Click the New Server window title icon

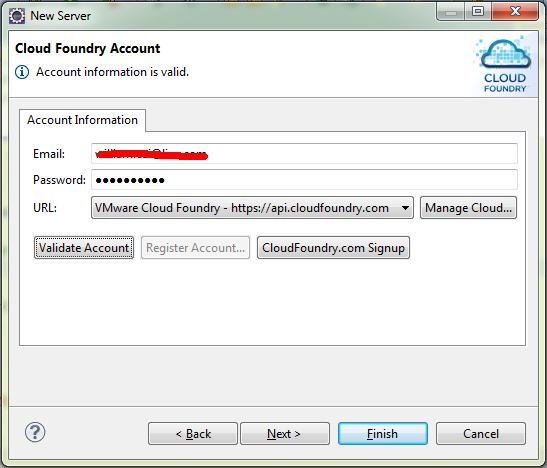(17, 16)
